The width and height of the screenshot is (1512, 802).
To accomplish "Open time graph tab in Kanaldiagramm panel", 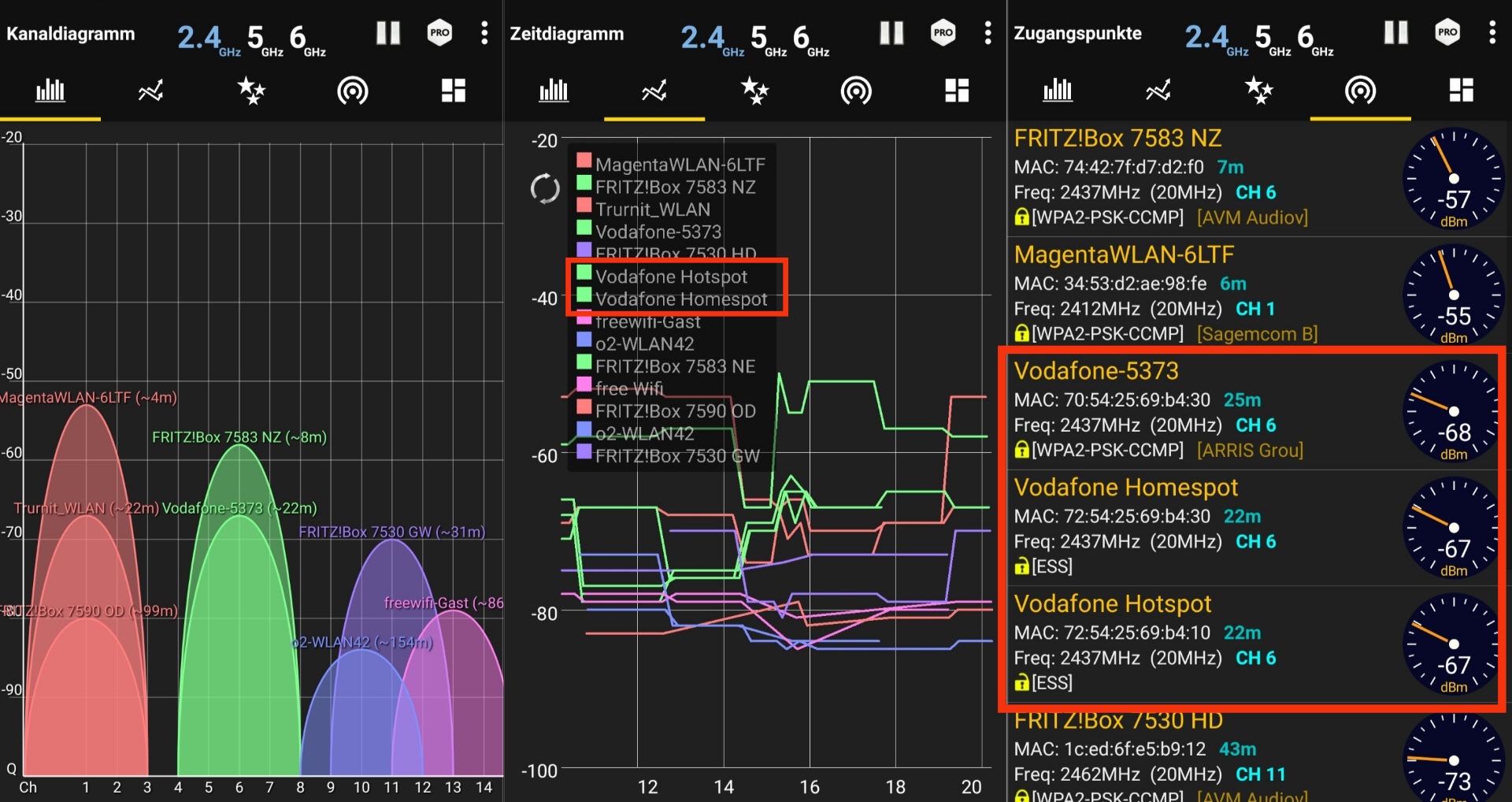I will pyautogui.click(x=150, y=91).
